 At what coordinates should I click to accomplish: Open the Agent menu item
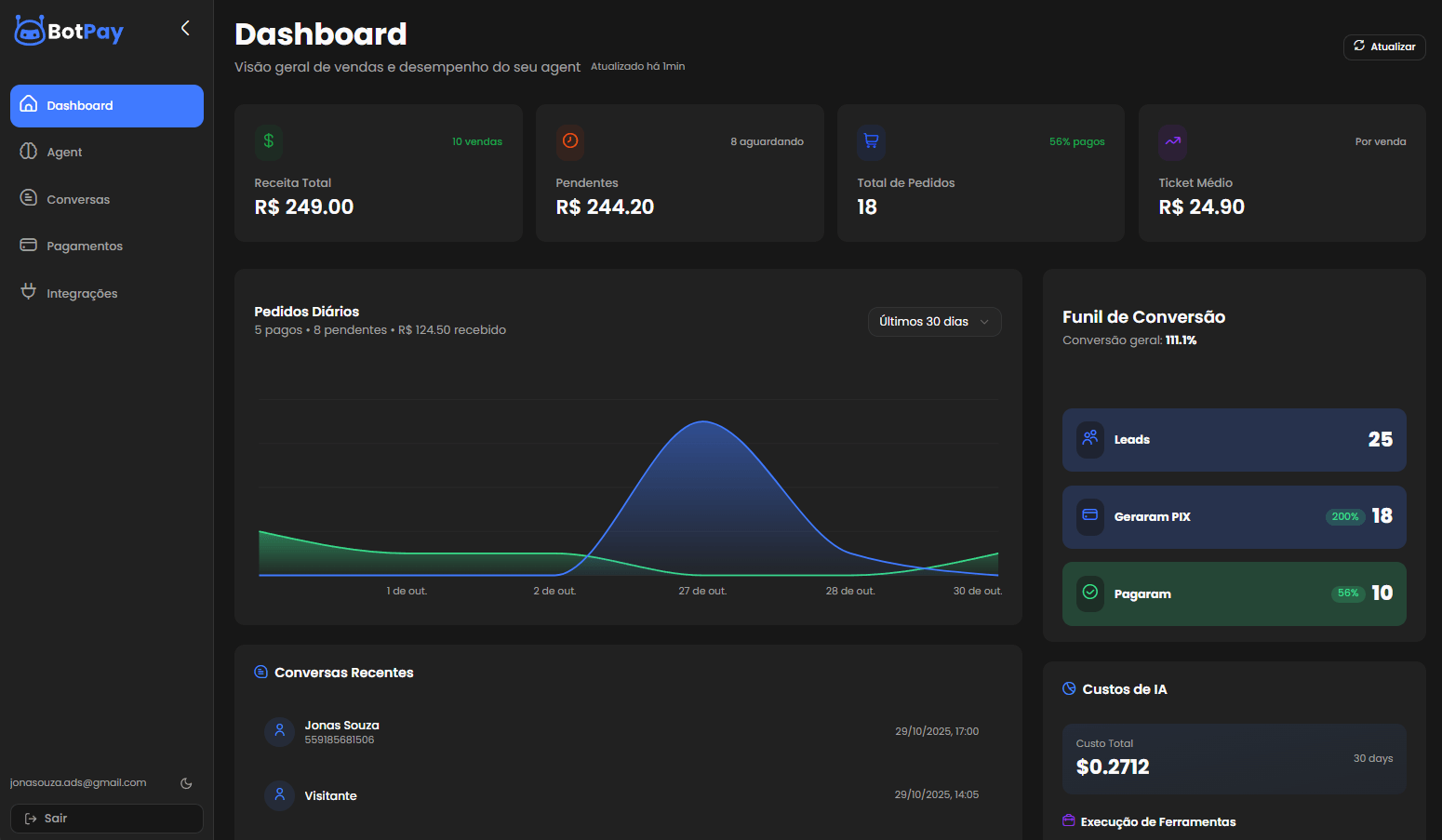click(x=64, y=152)
